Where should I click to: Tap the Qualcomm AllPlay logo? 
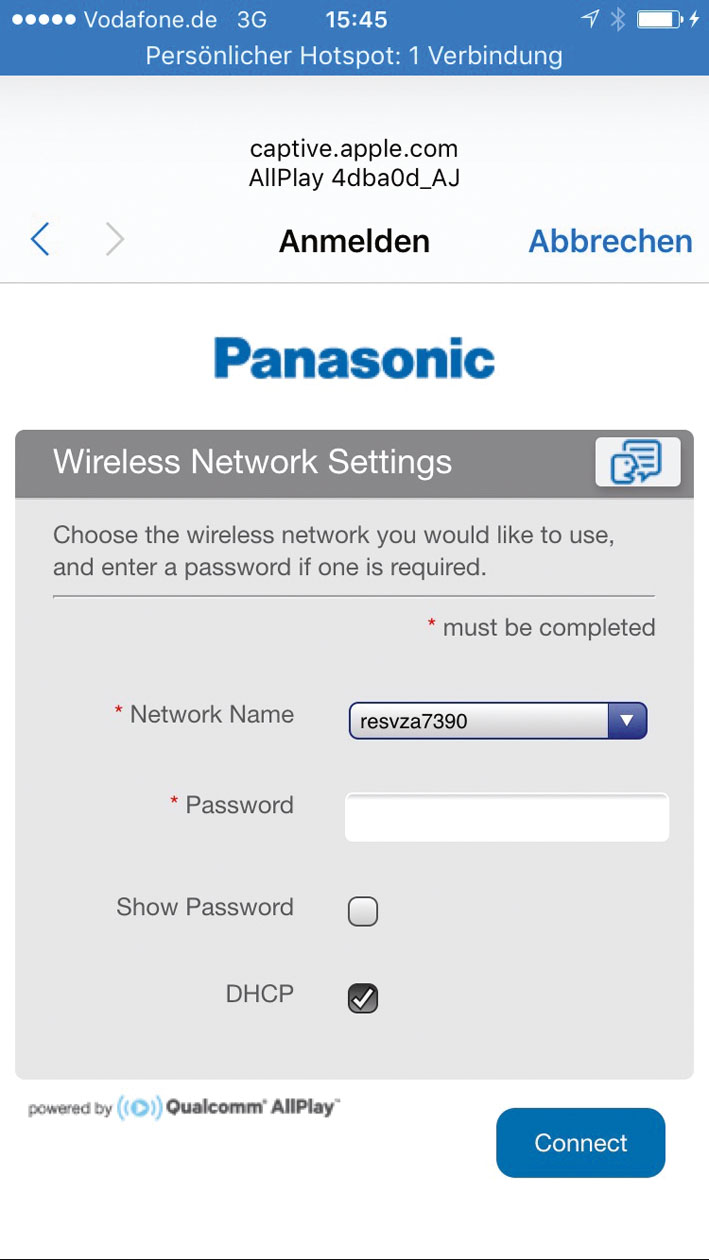(228, 1107)
